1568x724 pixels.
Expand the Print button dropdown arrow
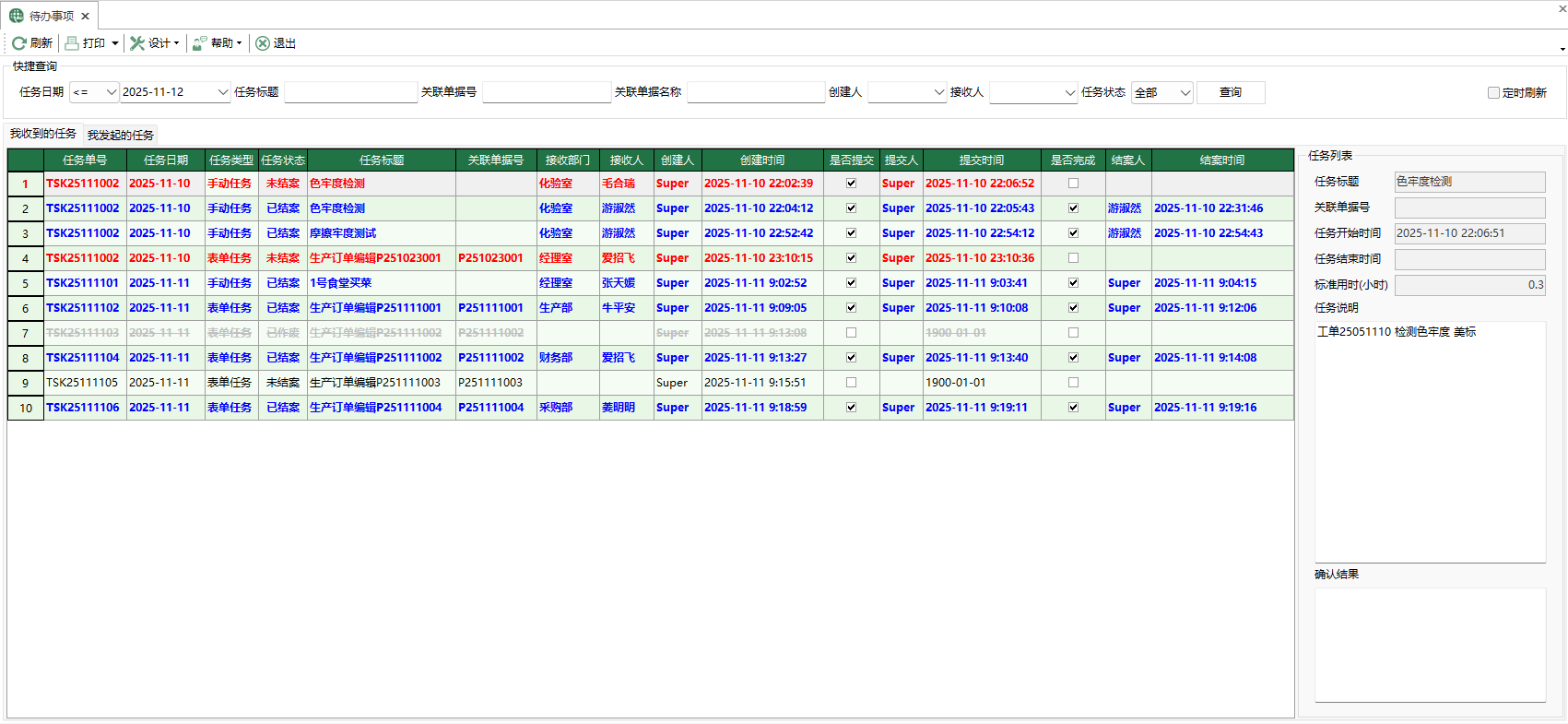(x=114, y=43)
